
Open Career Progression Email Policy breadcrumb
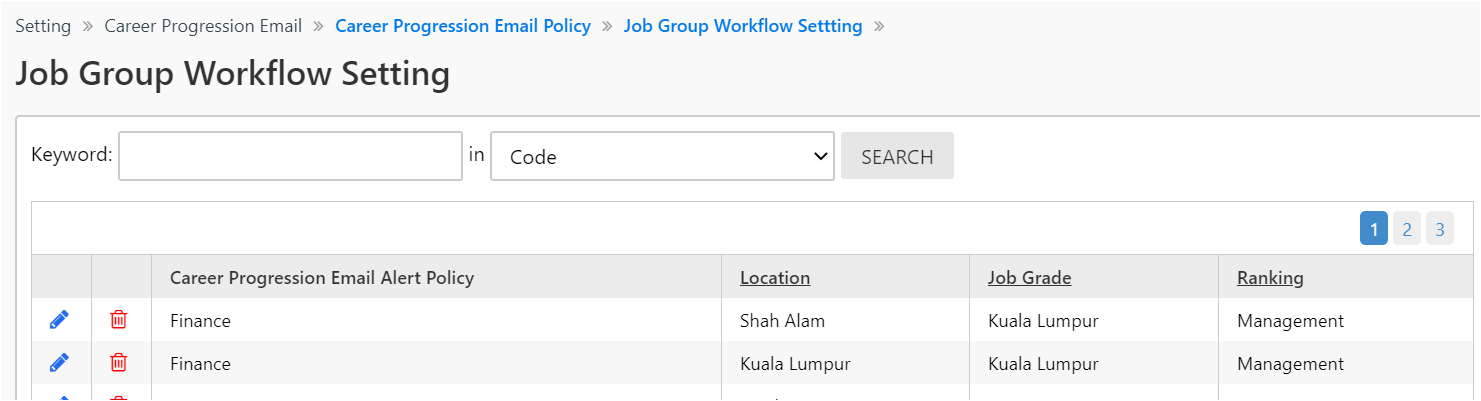463,26
